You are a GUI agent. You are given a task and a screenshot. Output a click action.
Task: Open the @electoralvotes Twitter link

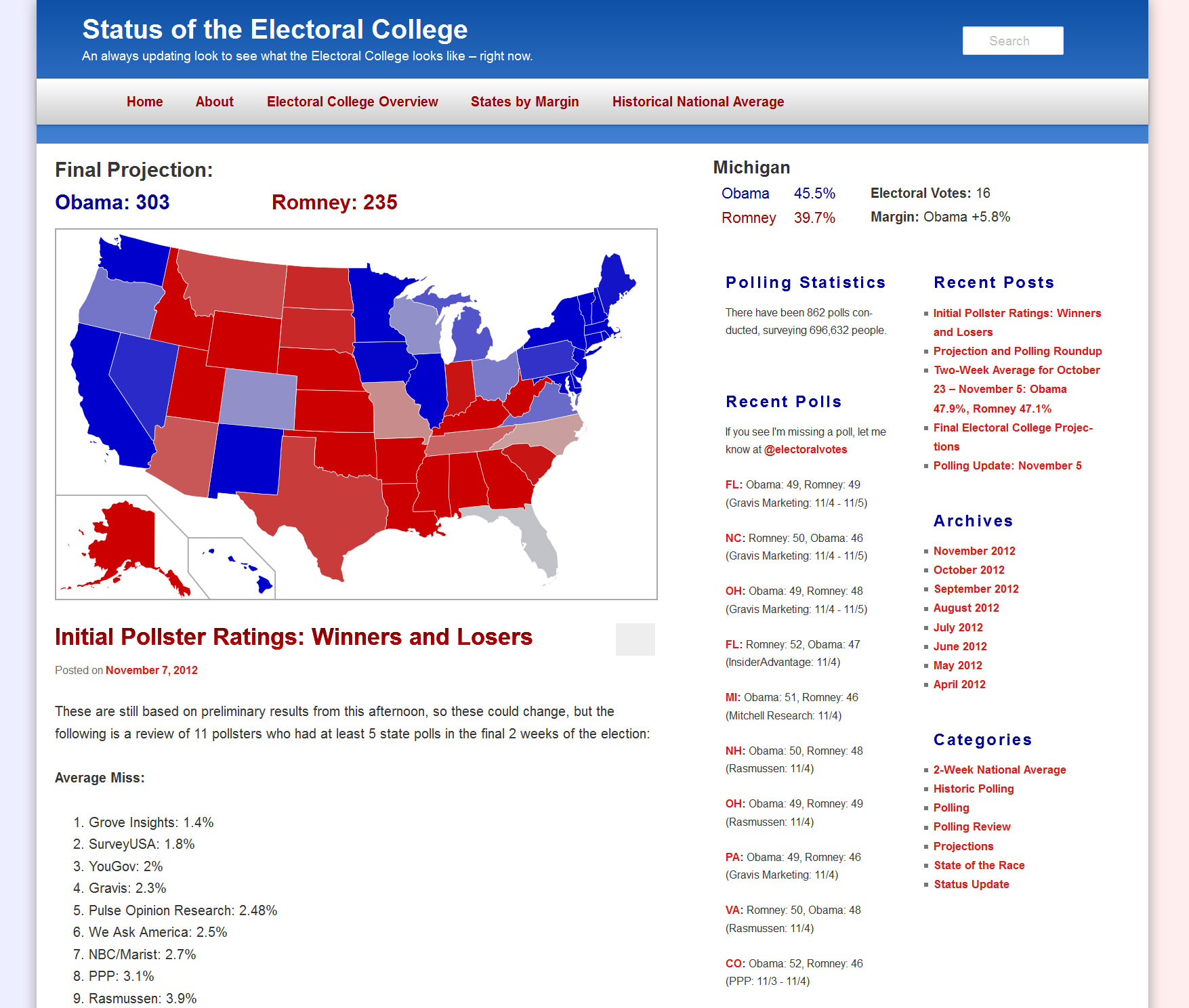point(805,449)
